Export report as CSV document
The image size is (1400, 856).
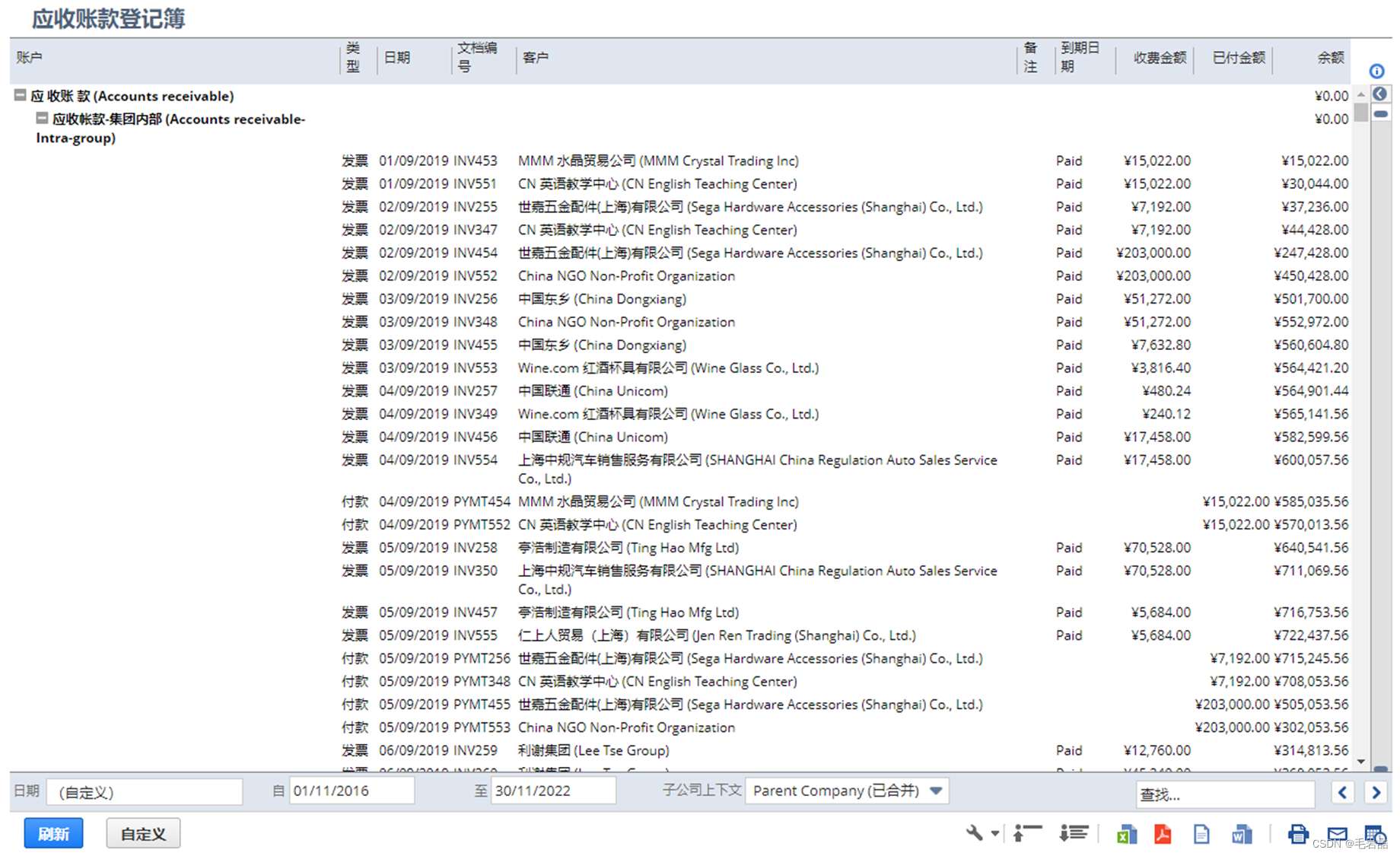[1201, 834]
